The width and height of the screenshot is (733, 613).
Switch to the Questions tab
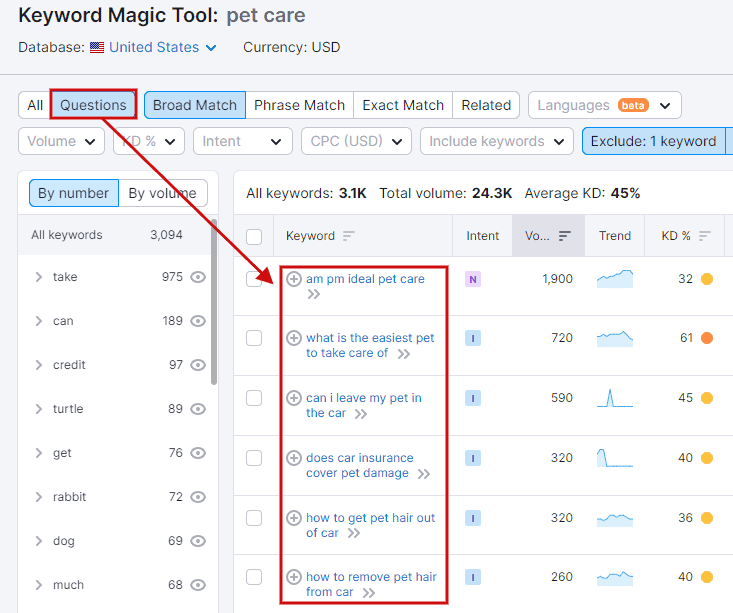point(93,105)
